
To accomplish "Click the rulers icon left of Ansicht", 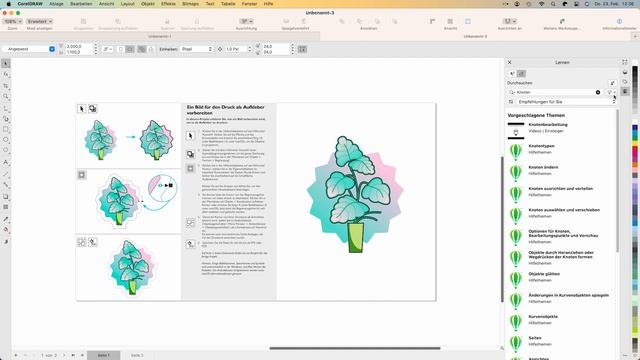I will click(x=432, y=21).
